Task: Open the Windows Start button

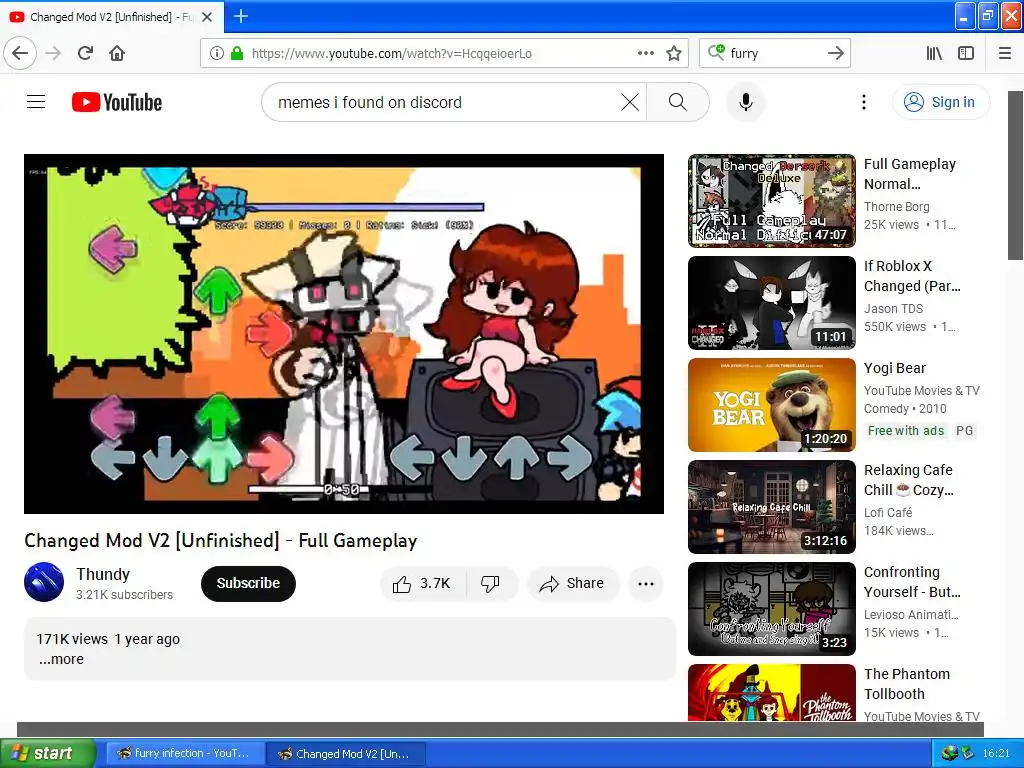Action: click(47, 753)
